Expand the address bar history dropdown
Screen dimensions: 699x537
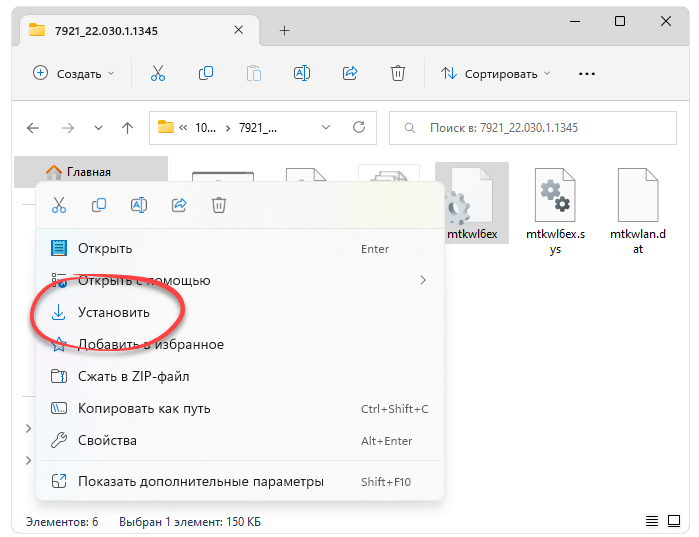(326, 128)
